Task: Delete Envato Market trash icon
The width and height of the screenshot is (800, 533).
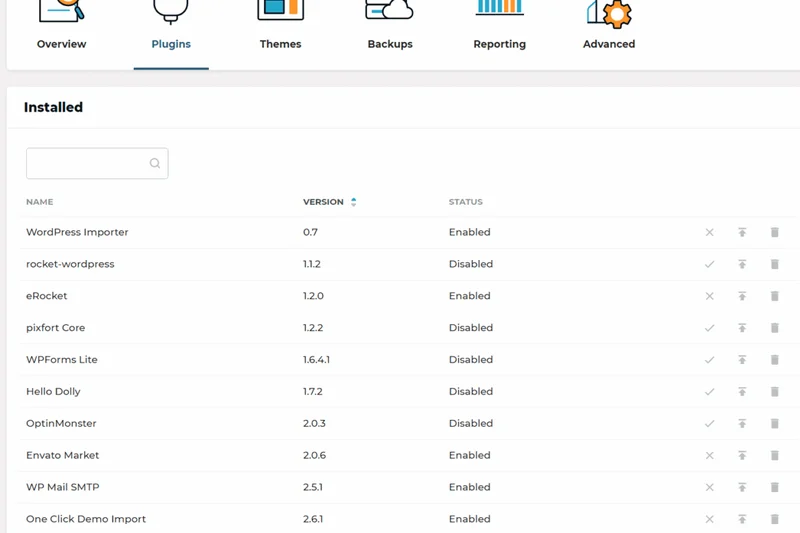Action: 774,455
